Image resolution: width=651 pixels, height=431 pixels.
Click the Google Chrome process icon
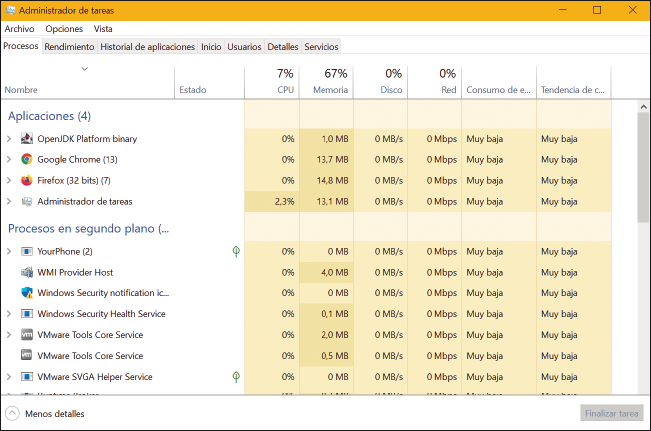pyautogui.click(x=27, y=159)
